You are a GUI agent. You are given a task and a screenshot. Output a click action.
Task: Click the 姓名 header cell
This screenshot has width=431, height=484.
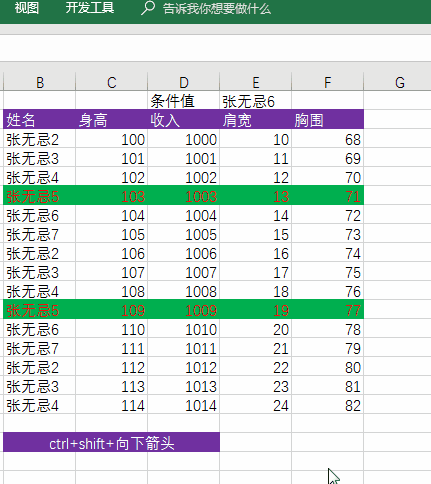click(x=40, y=119)
